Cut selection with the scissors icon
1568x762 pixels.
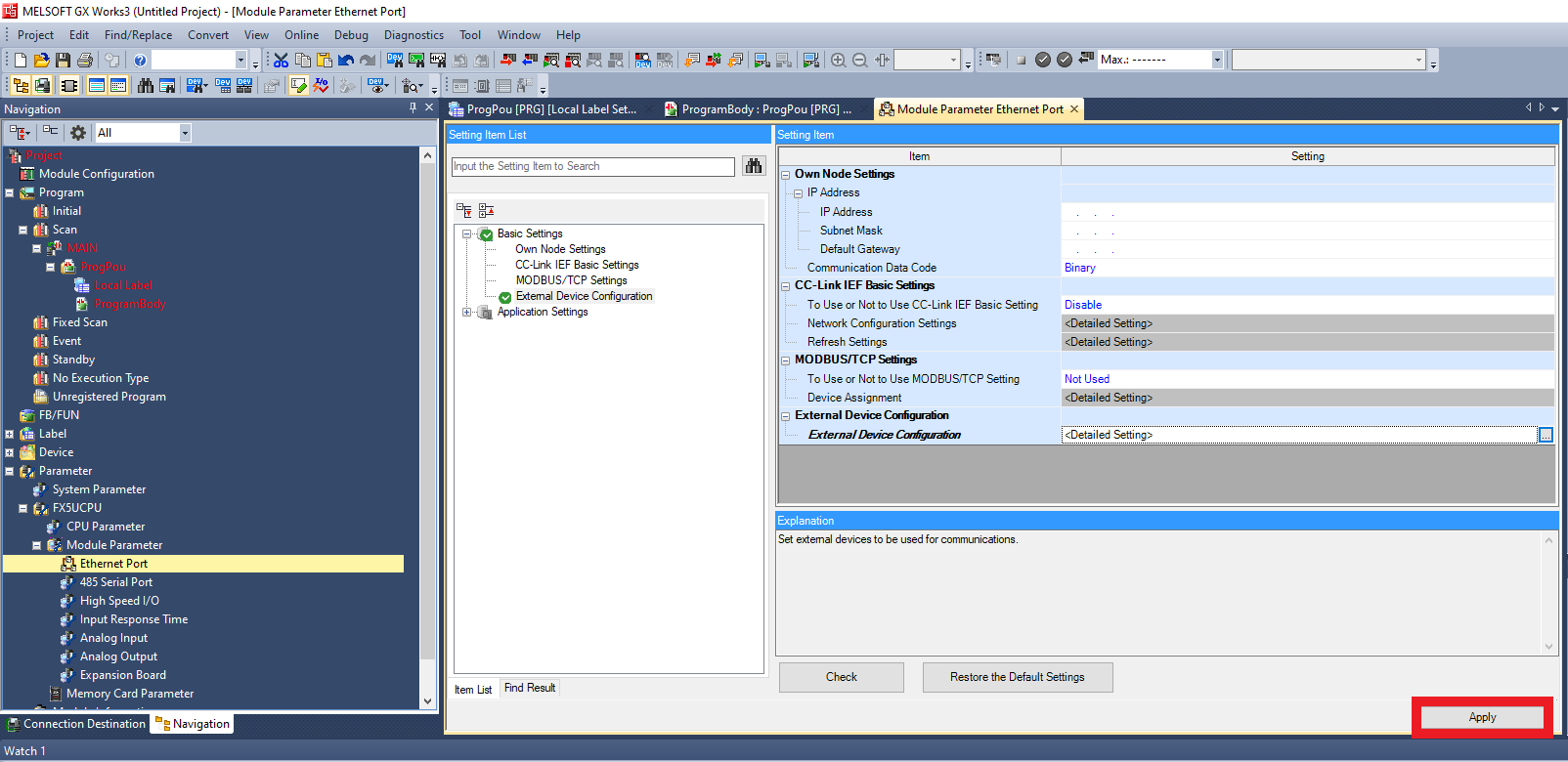[281, 60]
